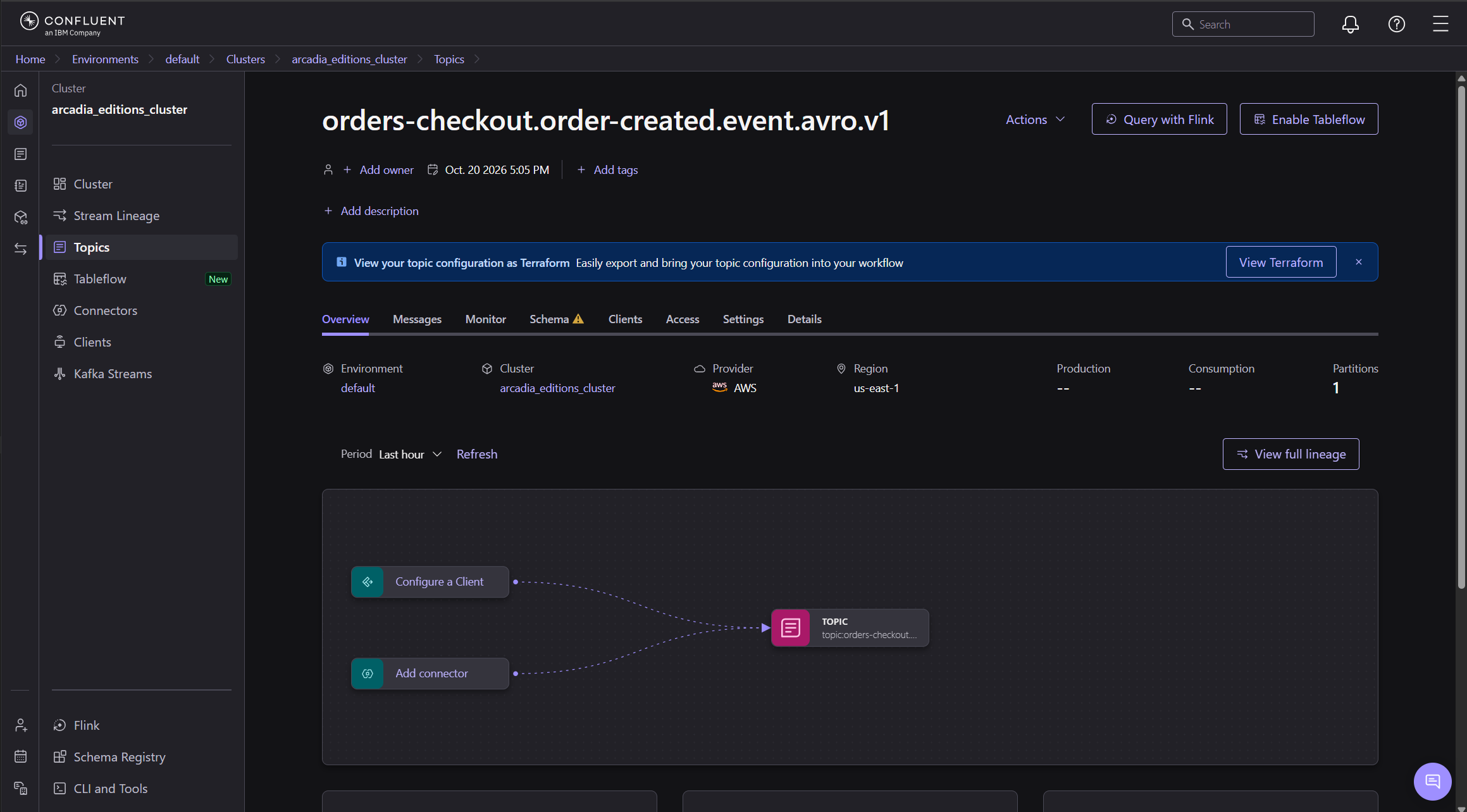The image size is (1467, 812).
Task: Open the Clients tab
Action: [x=625, y=319]
